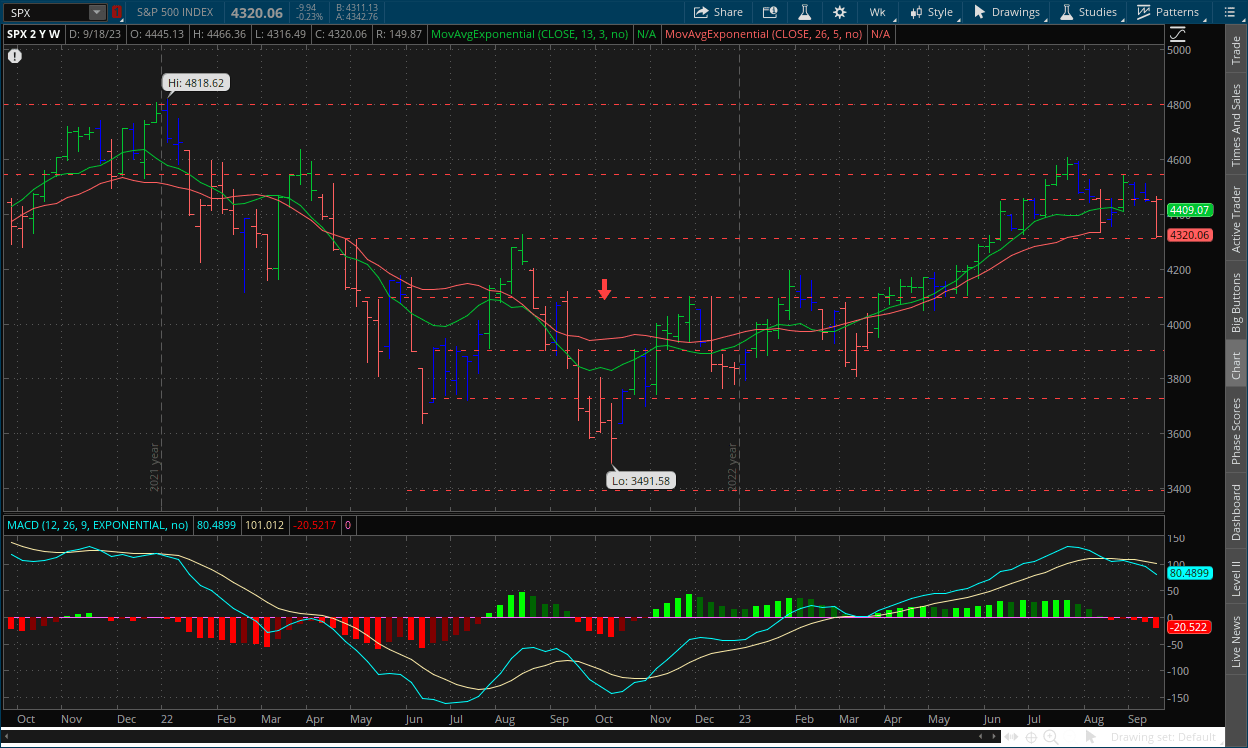Select the MovAvgExponential (CLOSE, 26, 5, no) study label
Image resolution: width=1248 pixels, height=748 pixels.
click(x=764, y=34)
